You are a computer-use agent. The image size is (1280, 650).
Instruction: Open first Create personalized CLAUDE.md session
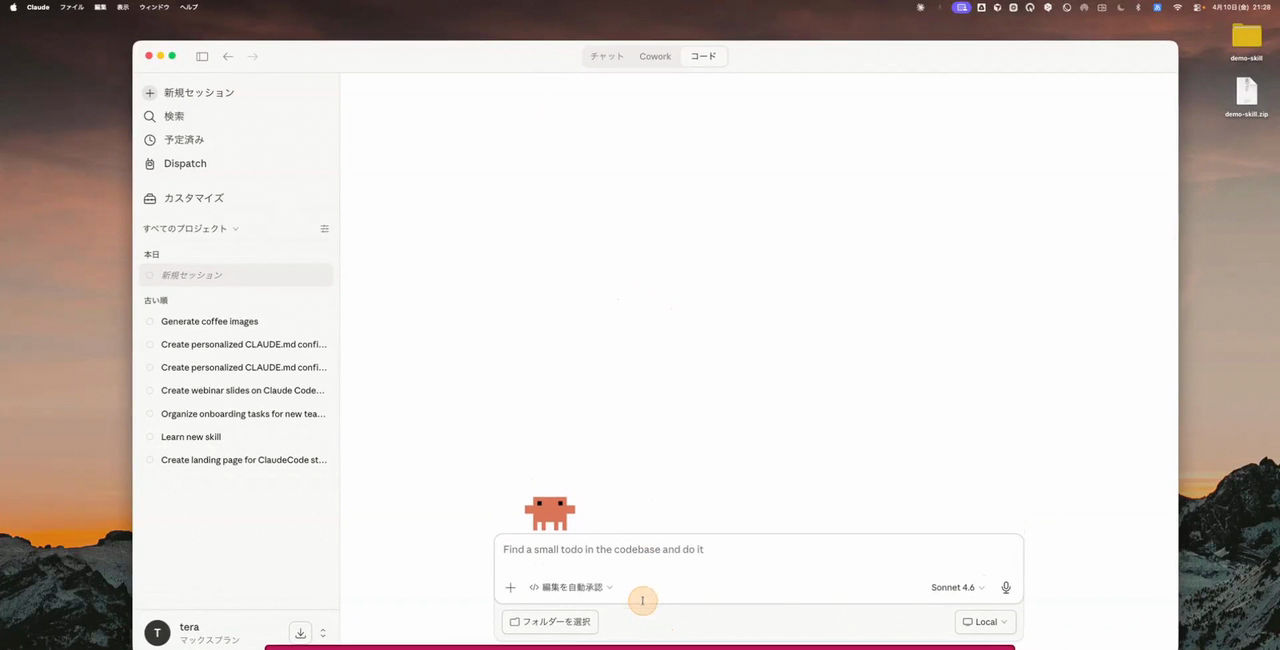(x=236, y=345)
